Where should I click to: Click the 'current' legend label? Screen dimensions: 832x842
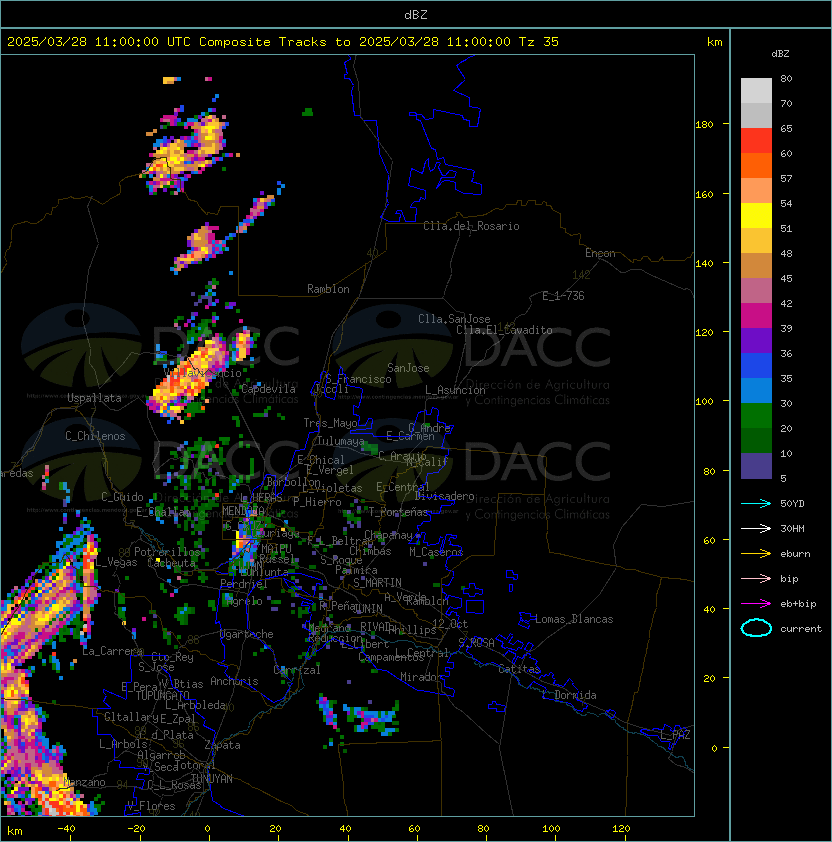pos(801,629)
